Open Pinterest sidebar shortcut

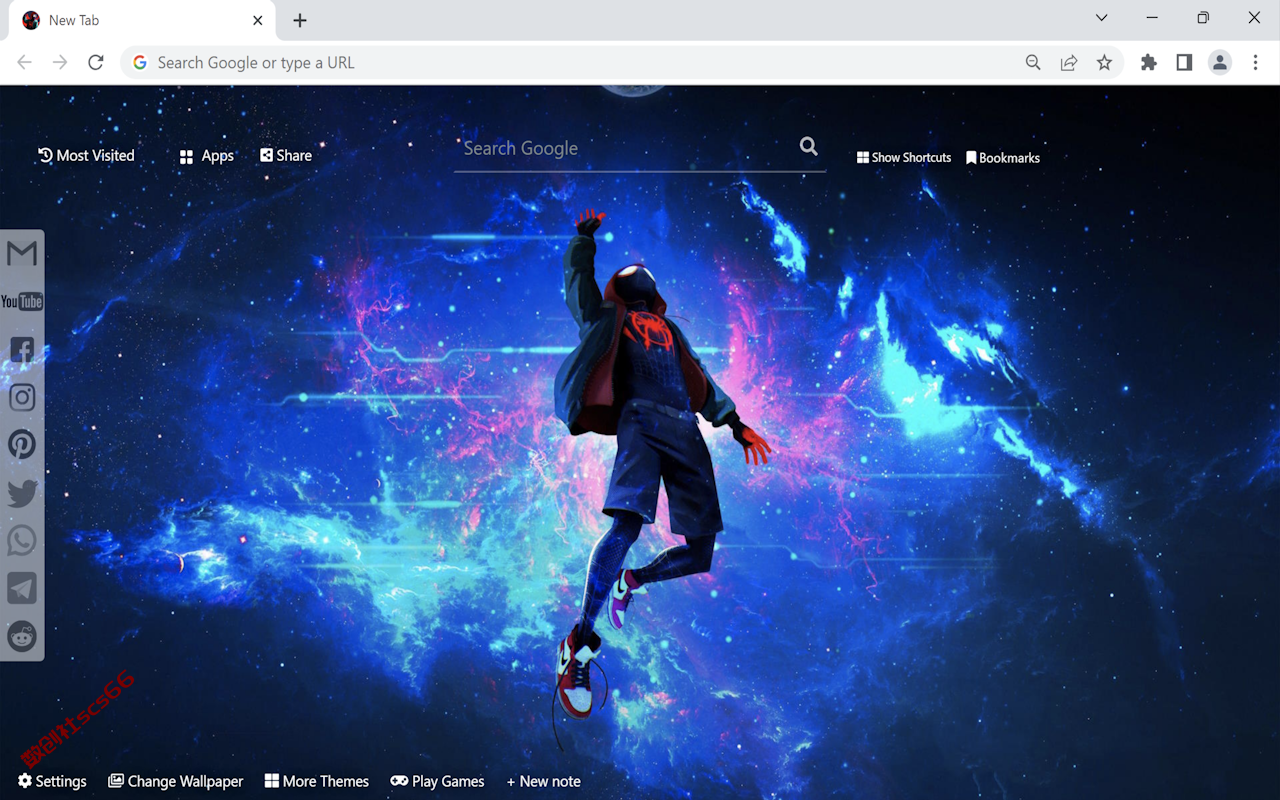pos(21,445)
